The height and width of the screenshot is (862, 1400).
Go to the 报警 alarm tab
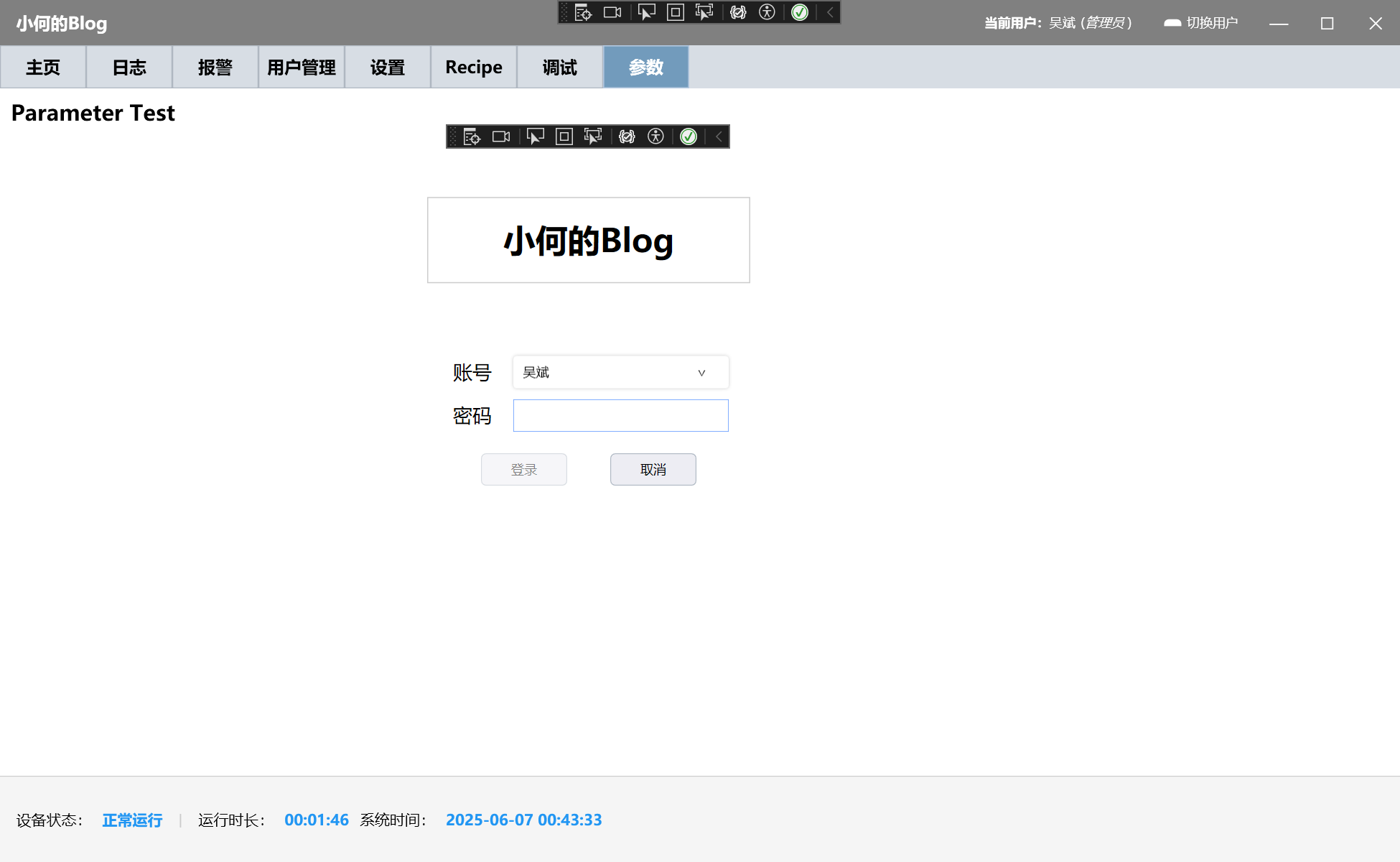[215, 68]
